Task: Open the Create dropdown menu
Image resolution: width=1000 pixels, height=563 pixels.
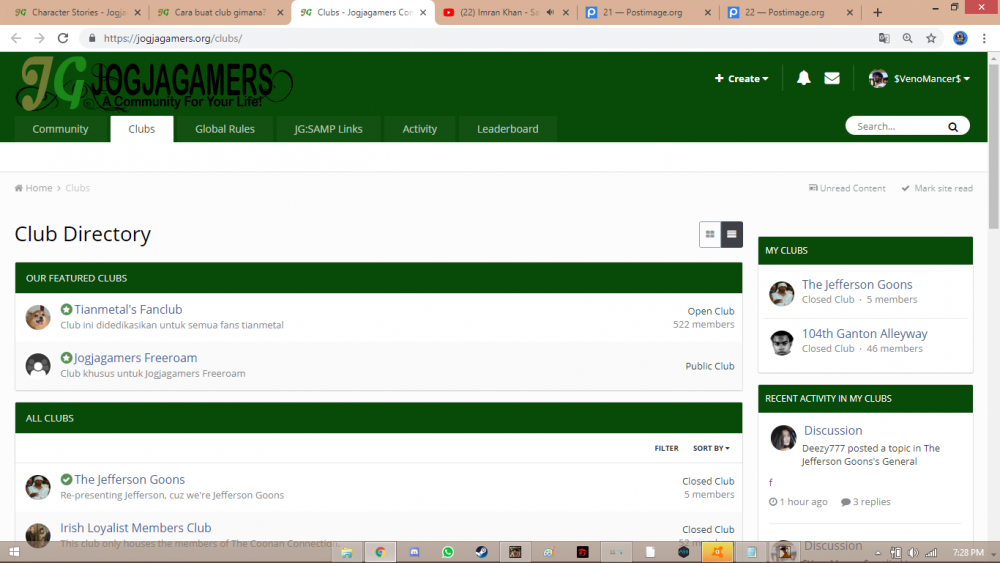Action: point(741,78)
